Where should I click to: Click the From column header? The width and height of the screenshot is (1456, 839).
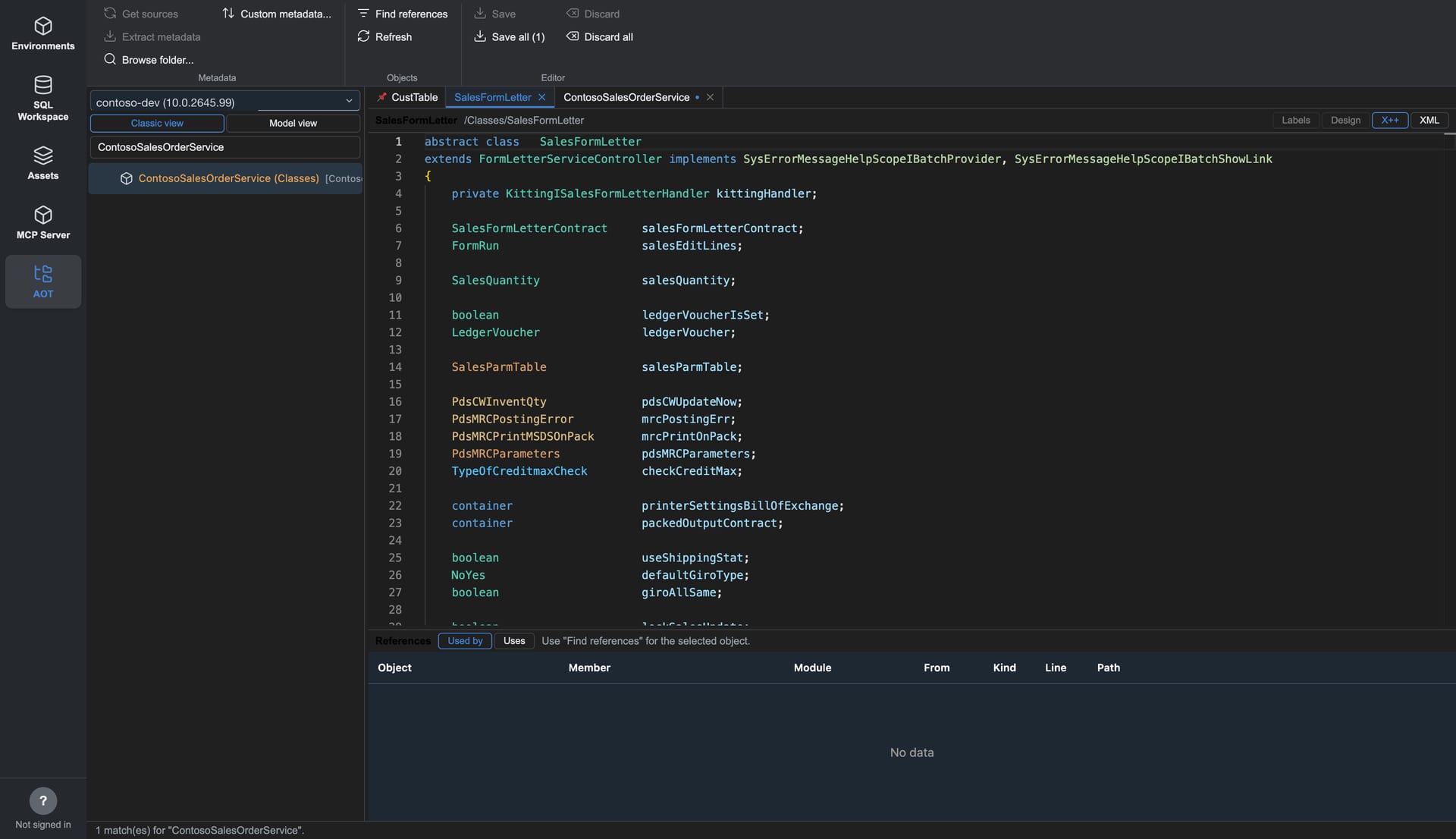(x=937, y=668)
